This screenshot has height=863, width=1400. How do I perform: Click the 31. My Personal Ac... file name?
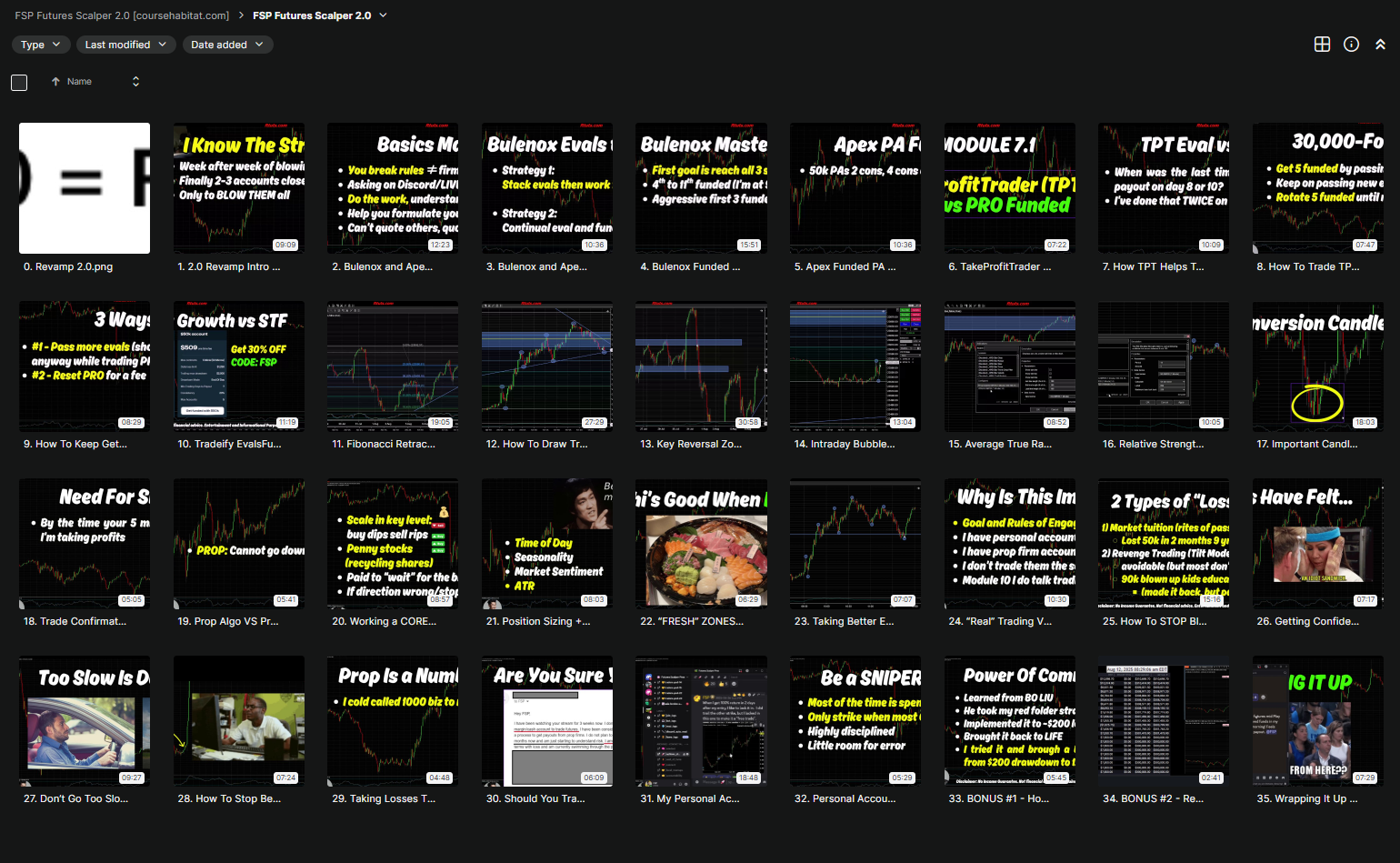click(x=689, y=798)
